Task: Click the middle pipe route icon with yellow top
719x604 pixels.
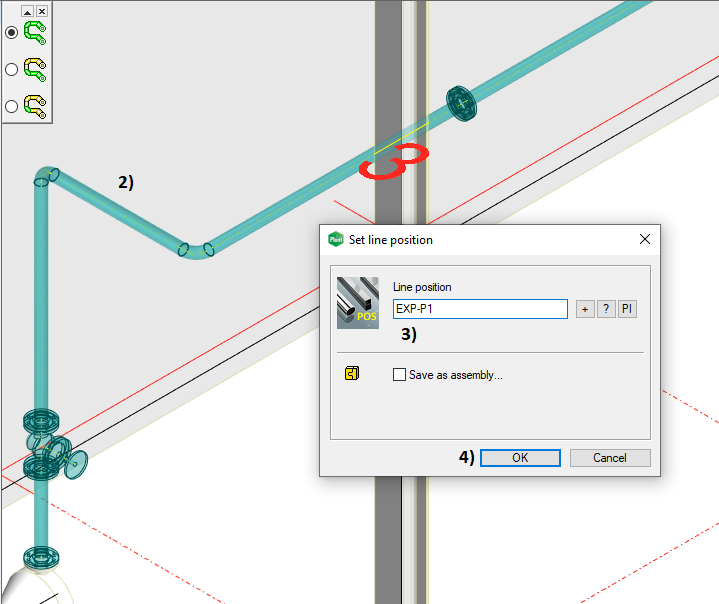Action: point(35,70)
